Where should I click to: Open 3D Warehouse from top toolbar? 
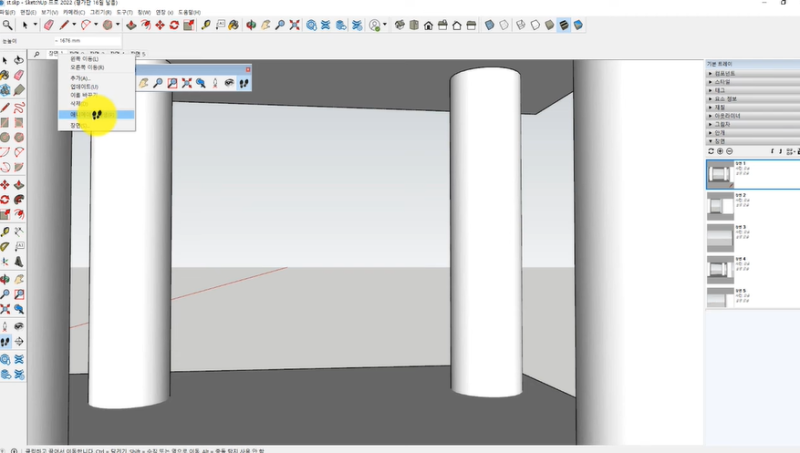[x=311, y=25]
